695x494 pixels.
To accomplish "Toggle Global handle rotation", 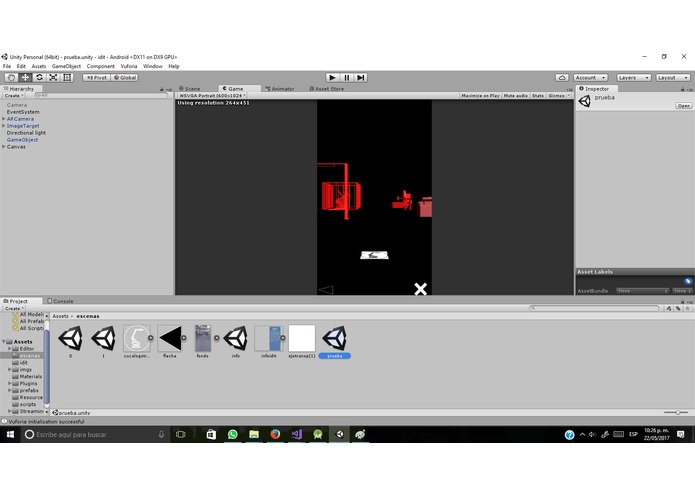I will click(125, 78).
